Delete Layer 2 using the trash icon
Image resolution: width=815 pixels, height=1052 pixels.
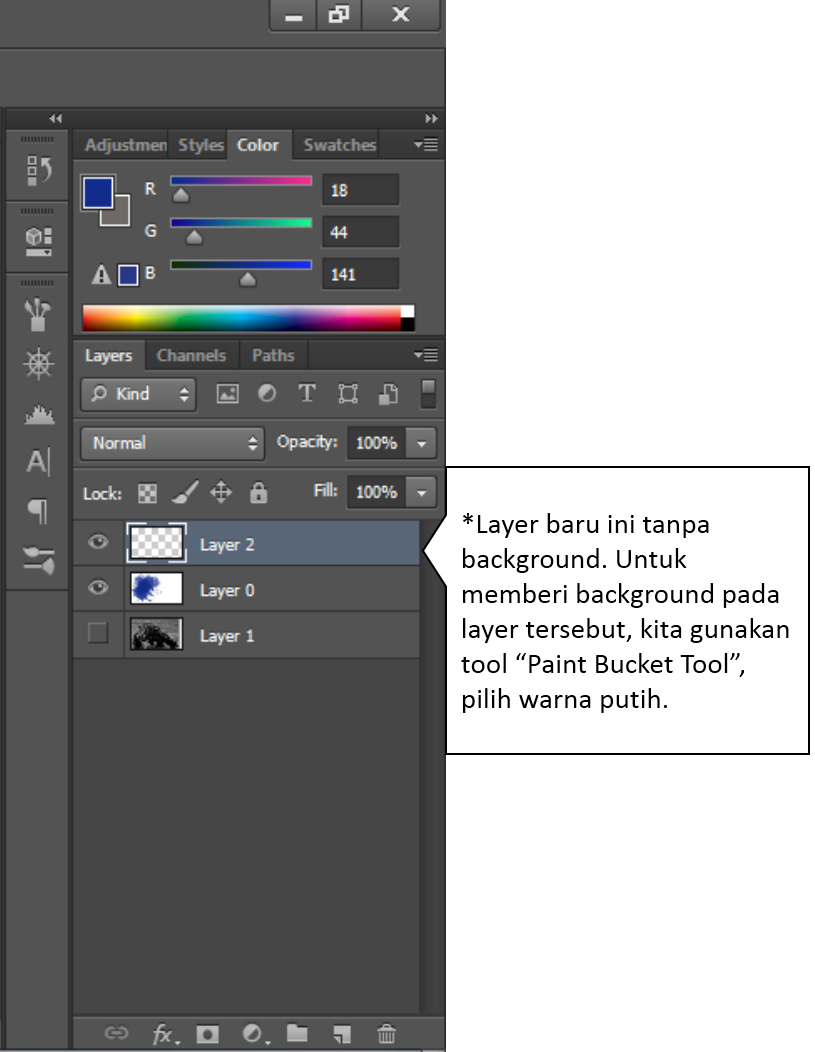[385, 1034]
